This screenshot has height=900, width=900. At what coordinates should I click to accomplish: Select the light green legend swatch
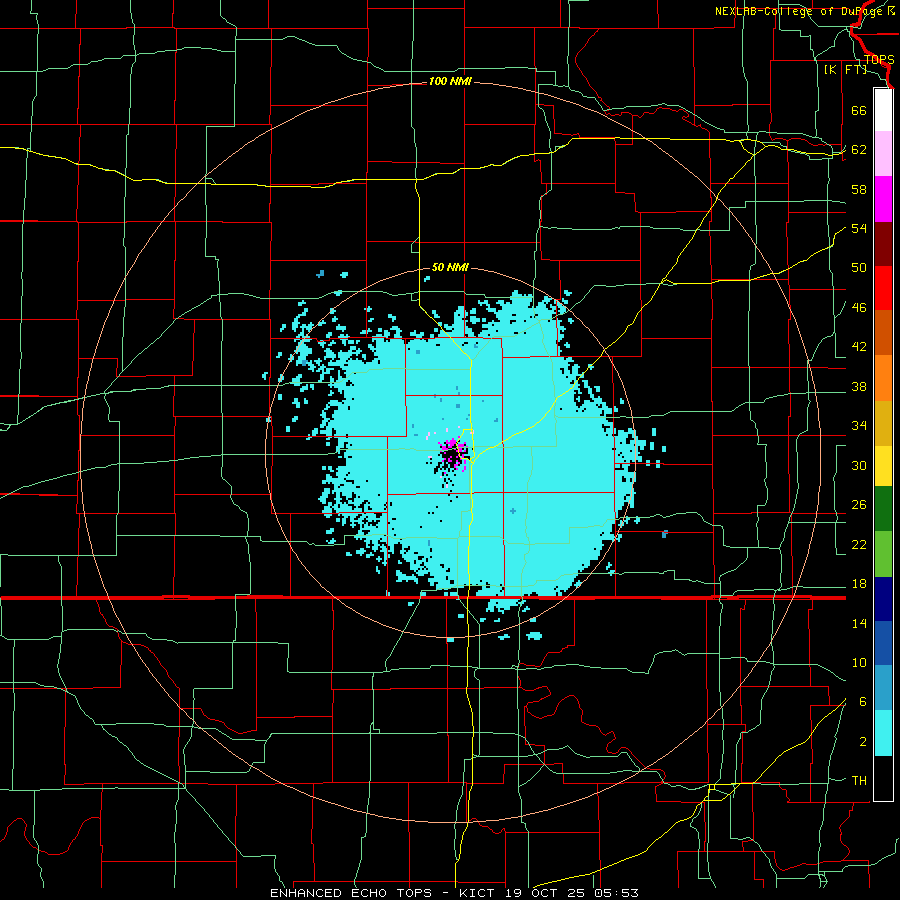coord(883,554)
